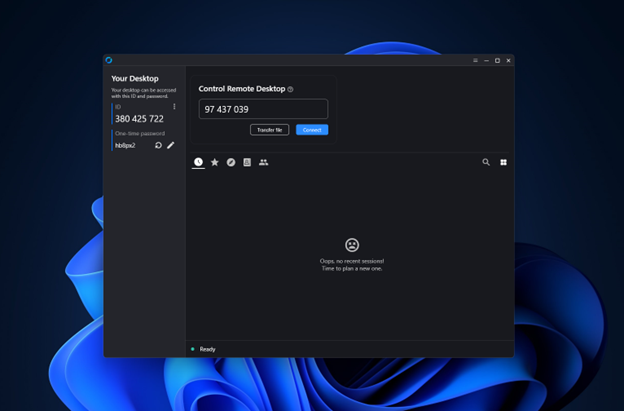Edit password with the pencil icon

(171, 145)
